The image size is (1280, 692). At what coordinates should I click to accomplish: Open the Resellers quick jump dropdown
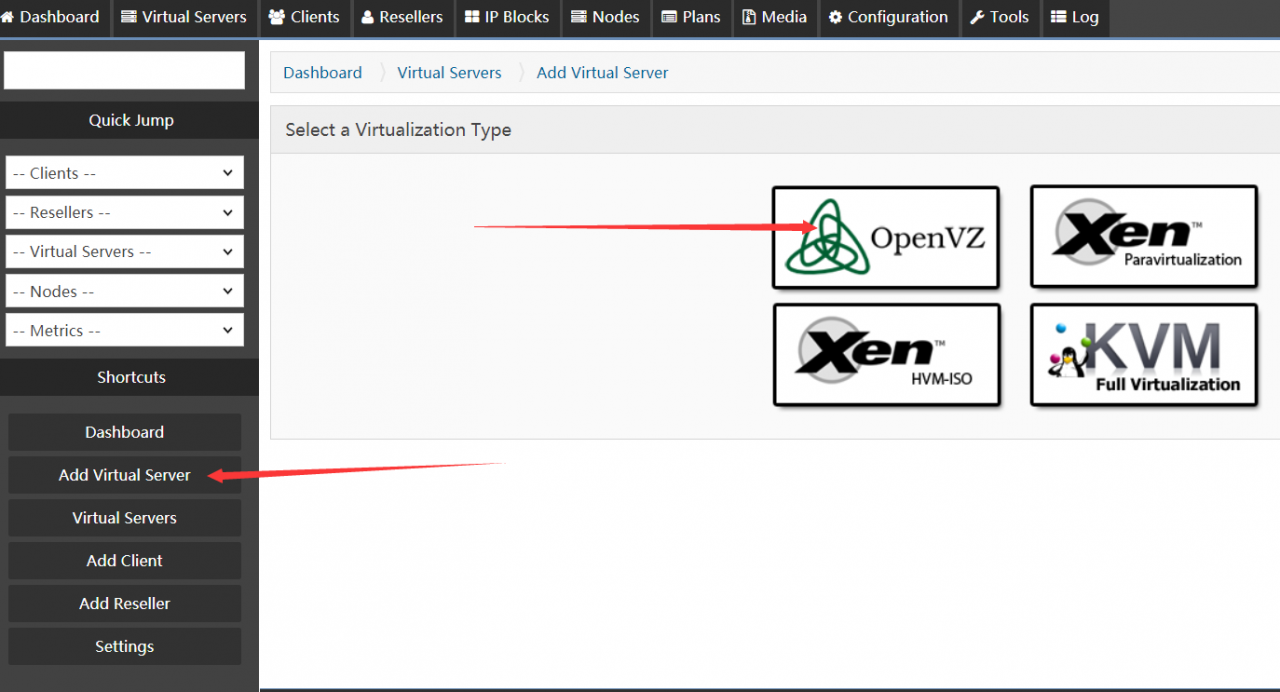[x=124, y=212]
